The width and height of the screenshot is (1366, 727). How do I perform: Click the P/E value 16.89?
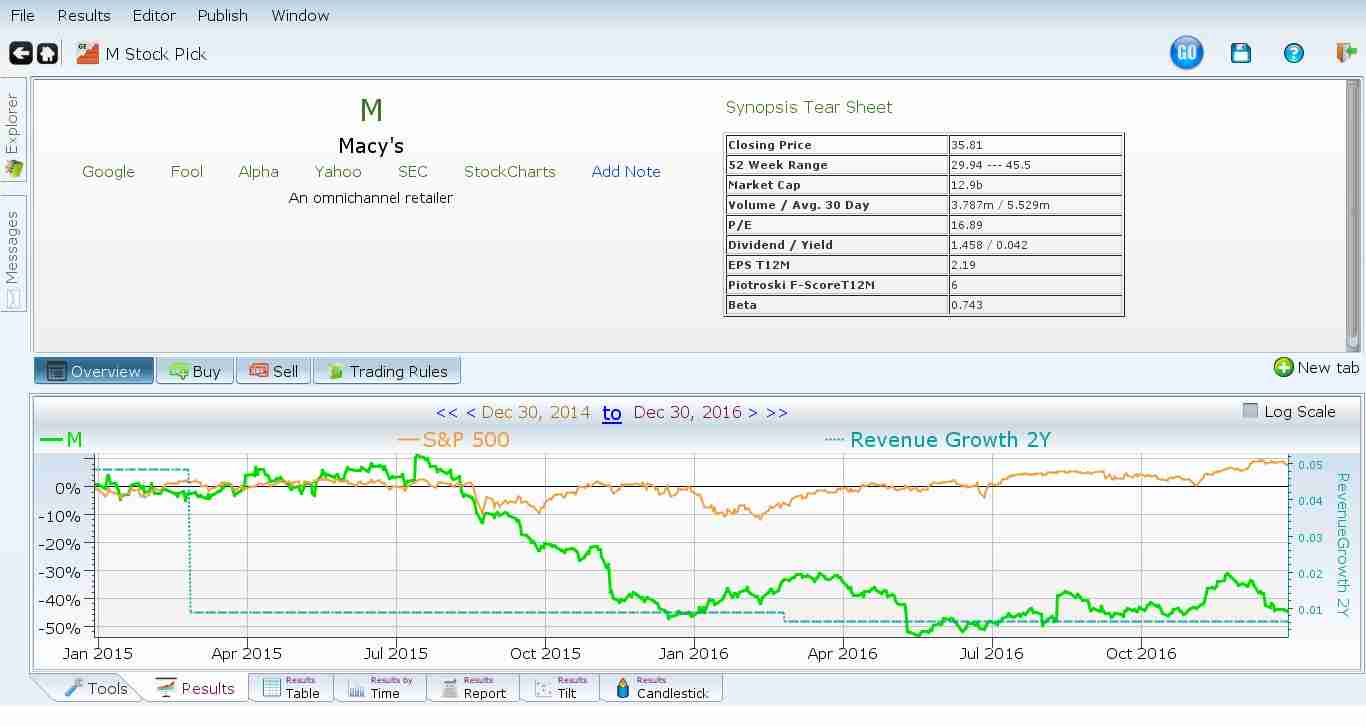[1036, 225]
